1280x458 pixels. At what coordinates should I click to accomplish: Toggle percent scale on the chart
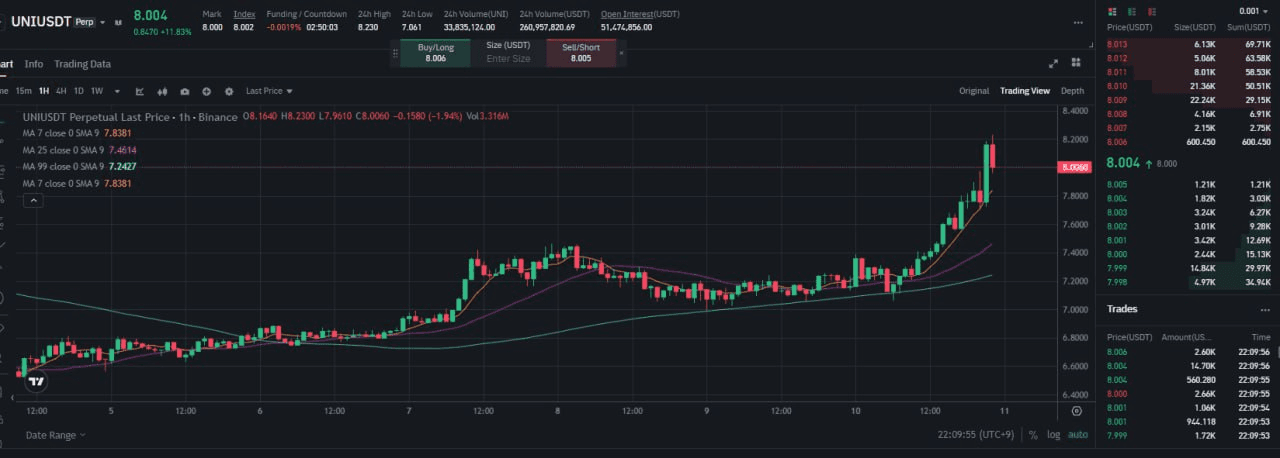1033,435
